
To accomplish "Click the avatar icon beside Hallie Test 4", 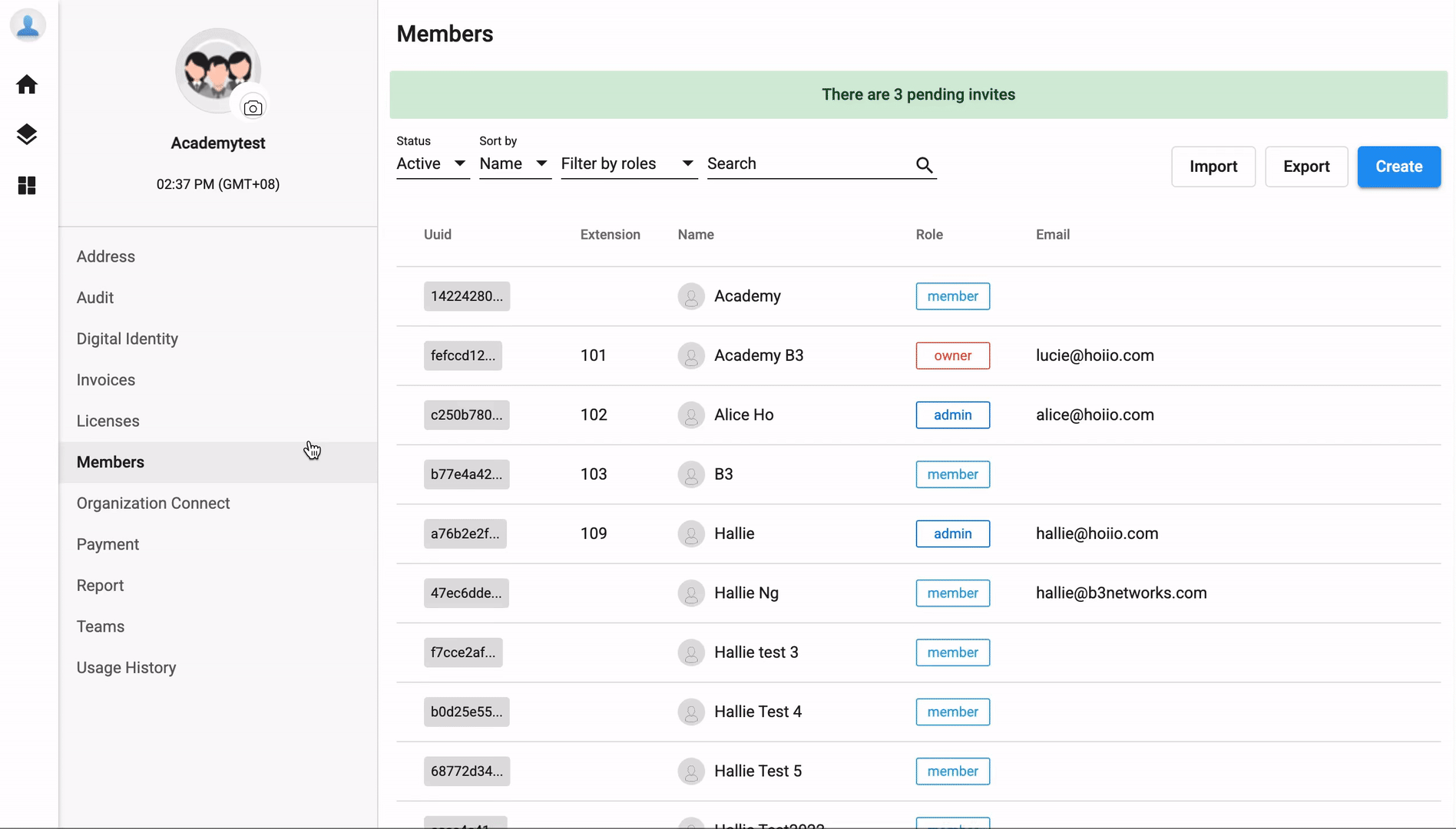I will point(691,712).
